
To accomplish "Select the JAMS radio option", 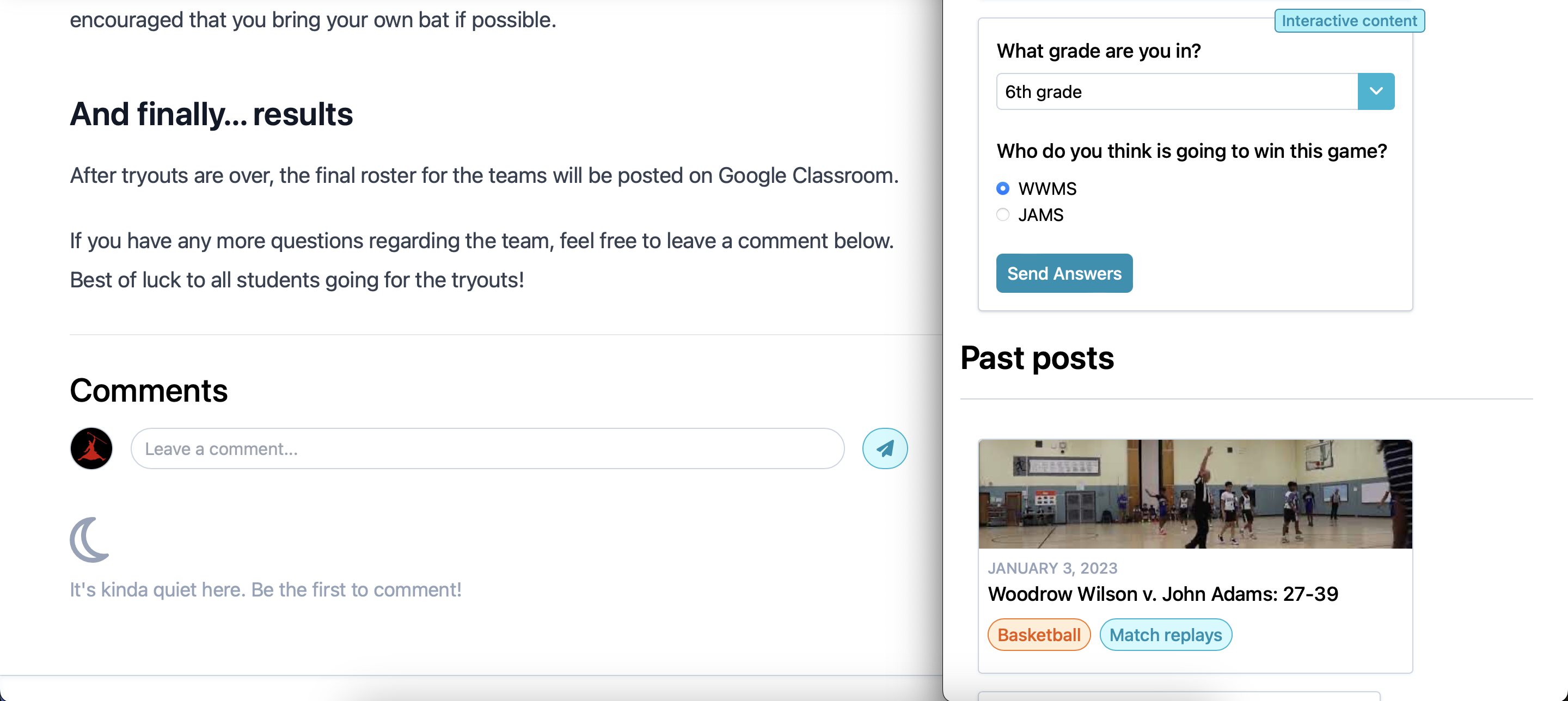I will click(1002, 215).
